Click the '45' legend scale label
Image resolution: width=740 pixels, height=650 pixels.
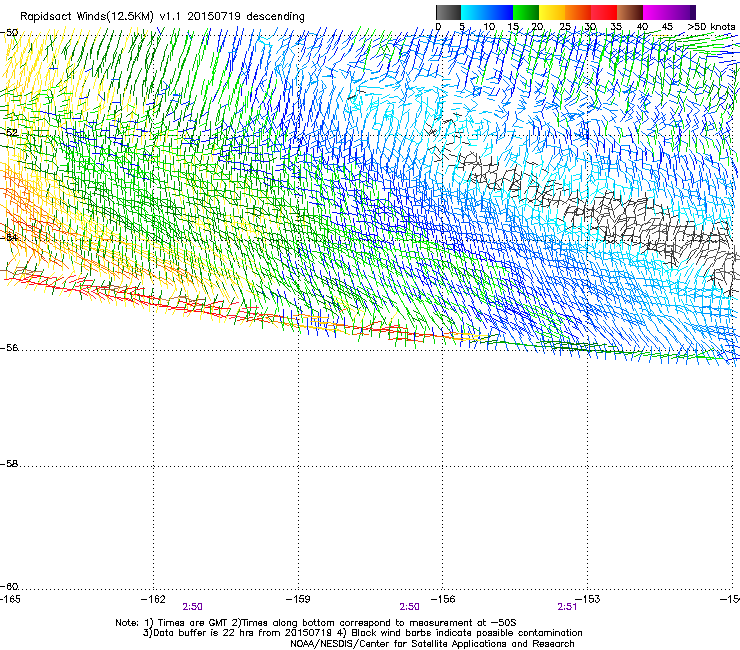tap(667, 26)
